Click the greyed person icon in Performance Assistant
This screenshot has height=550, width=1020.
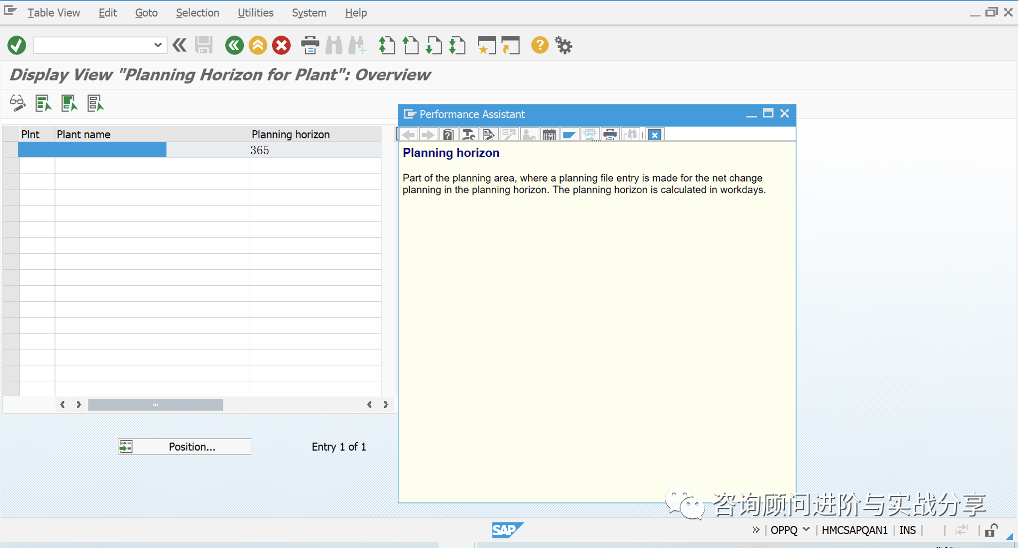[x=530, y=135]
